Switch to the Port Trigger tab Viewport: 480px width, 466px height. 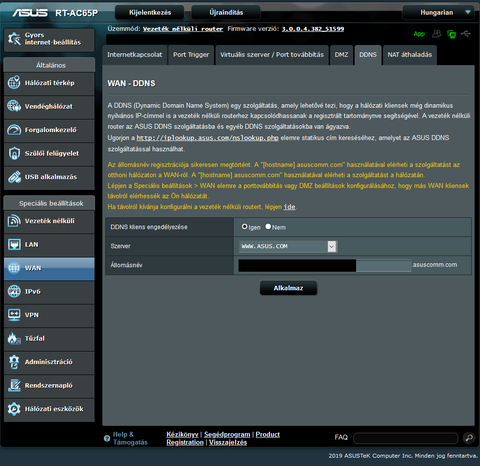tap(191, 55)
